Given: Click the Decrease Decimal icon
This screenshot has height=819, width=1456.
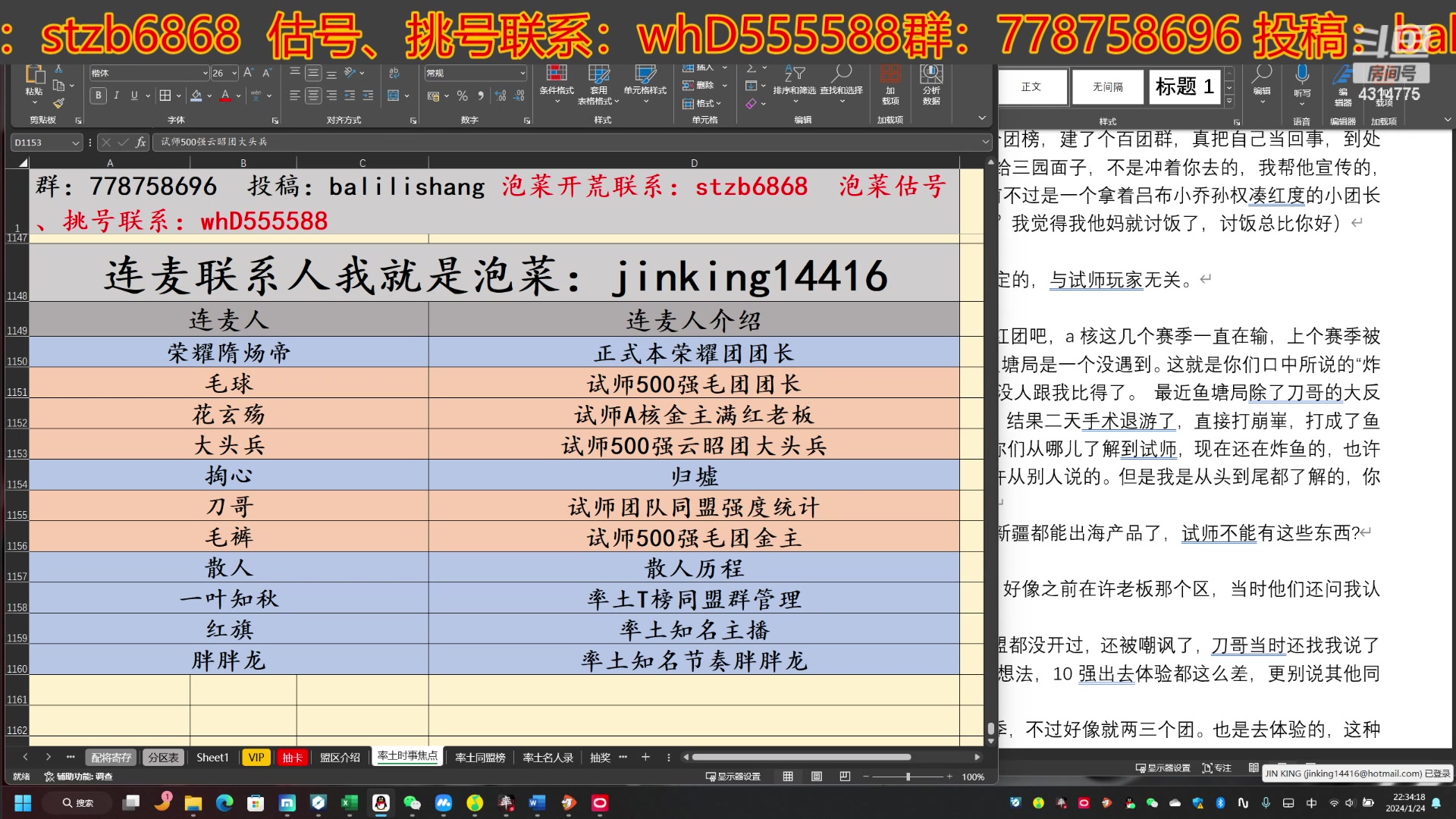Looking at the screenshot, I should coord(519,96).
